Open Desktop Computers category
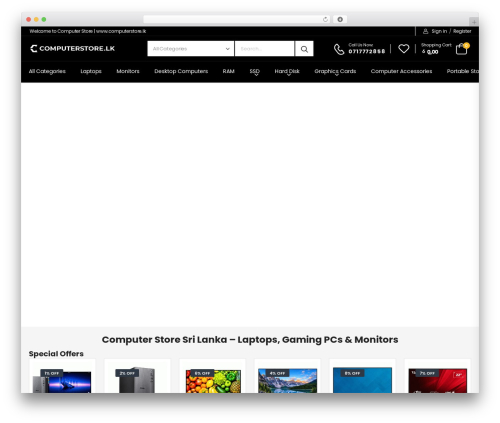This screenshot has height=423, width=500. [x=181, y=71]
